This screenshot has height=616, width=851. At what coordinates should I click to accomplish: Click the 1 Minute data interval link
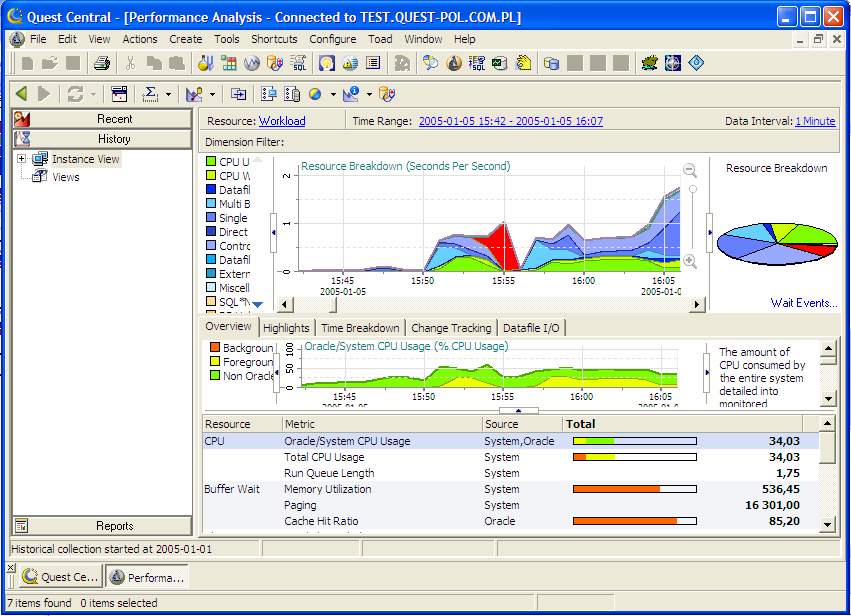[815, 121]
